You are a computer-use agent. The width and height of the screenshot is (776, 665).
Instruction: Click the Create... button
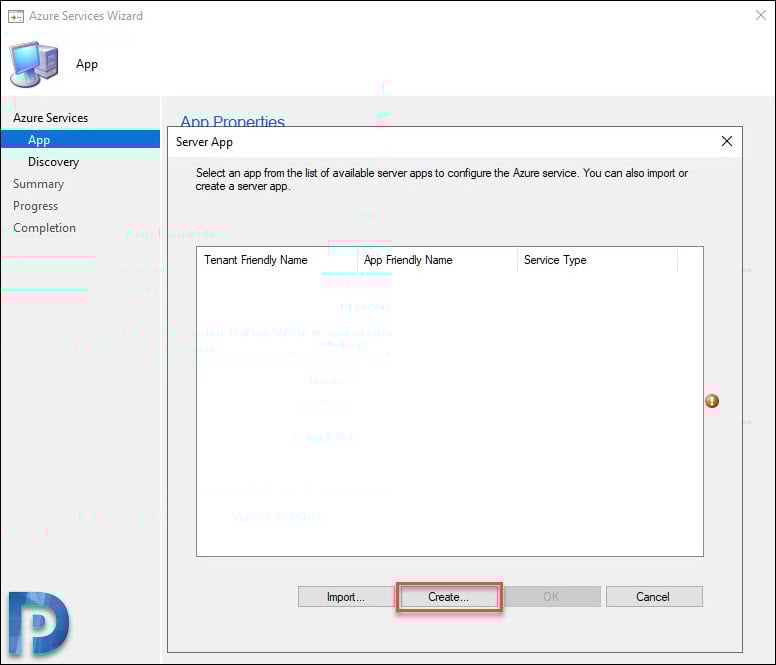[449, 597]
